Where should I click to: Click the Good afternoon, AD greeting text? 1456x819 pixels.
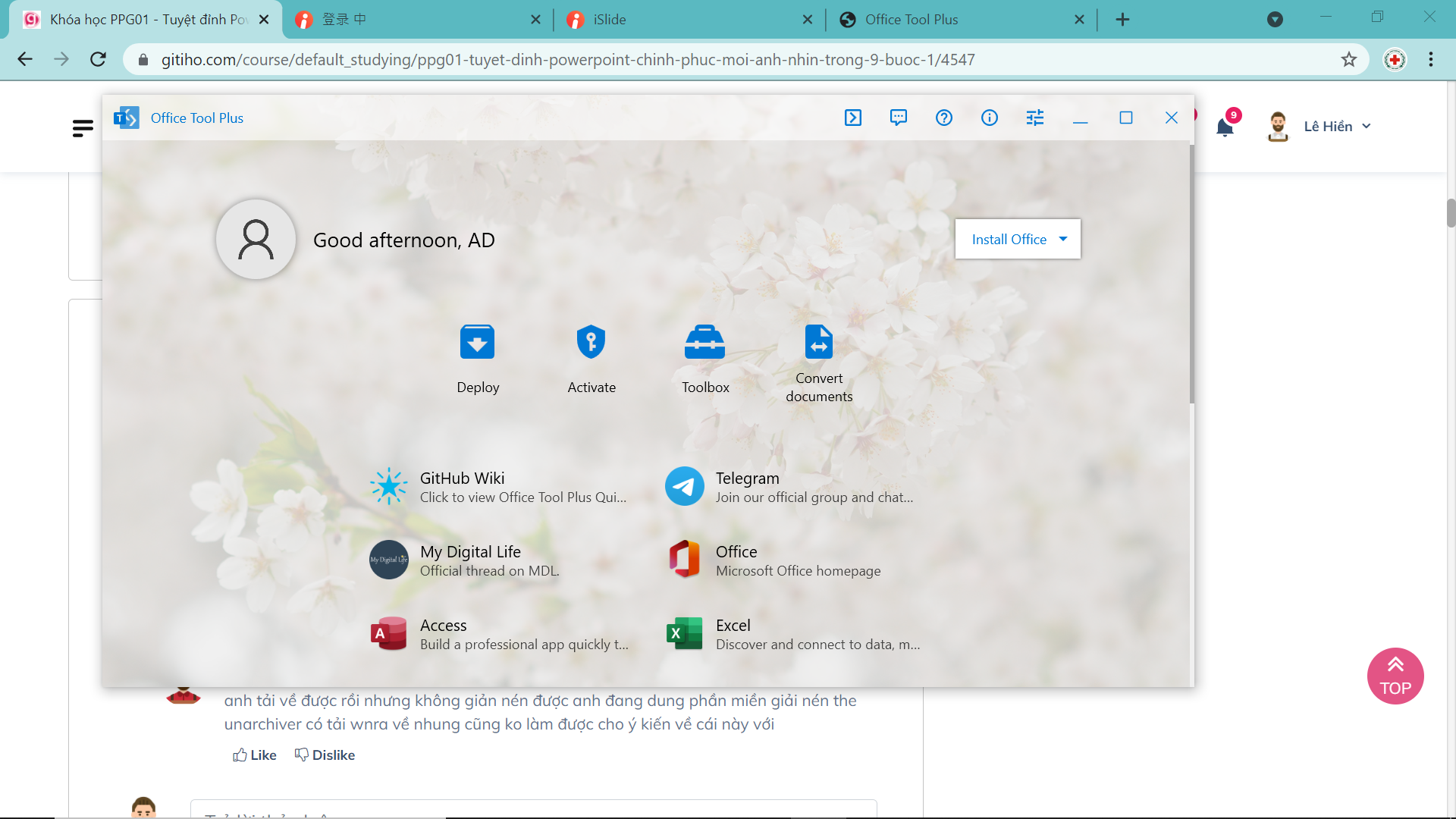click(x=403, y=240)
